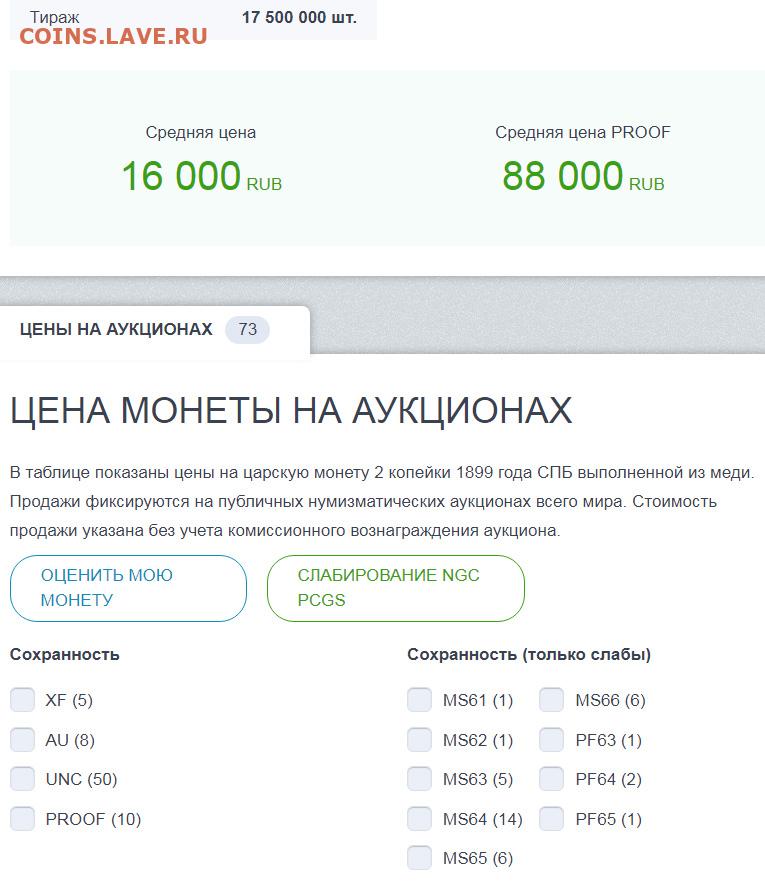Enable the MS62 (1) slab filter
Image resolution: width=765 pixels, height=884 pixels.
[x=419, y=739]
